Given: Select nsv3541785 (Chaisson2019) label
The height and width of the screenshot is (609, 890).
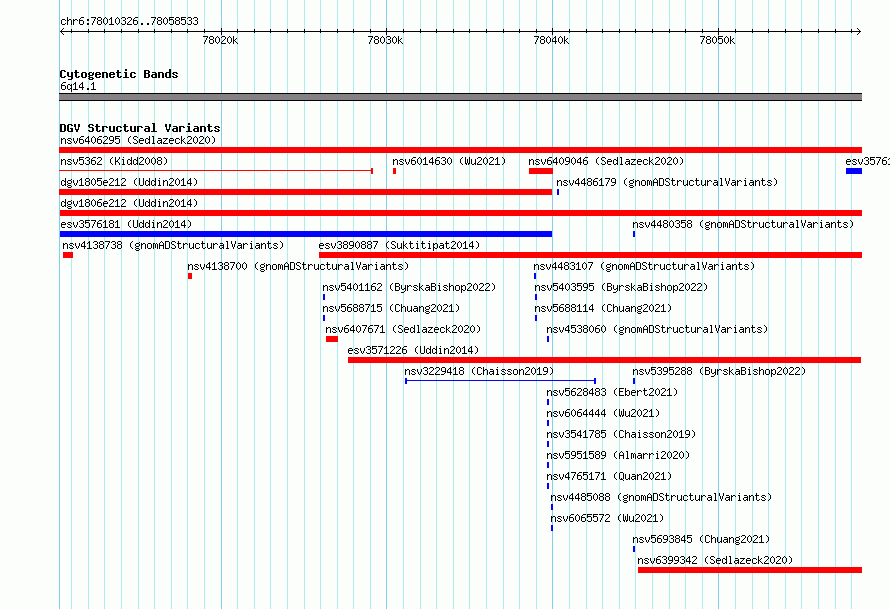Looking at the screenshot, I should pos(621,434).
